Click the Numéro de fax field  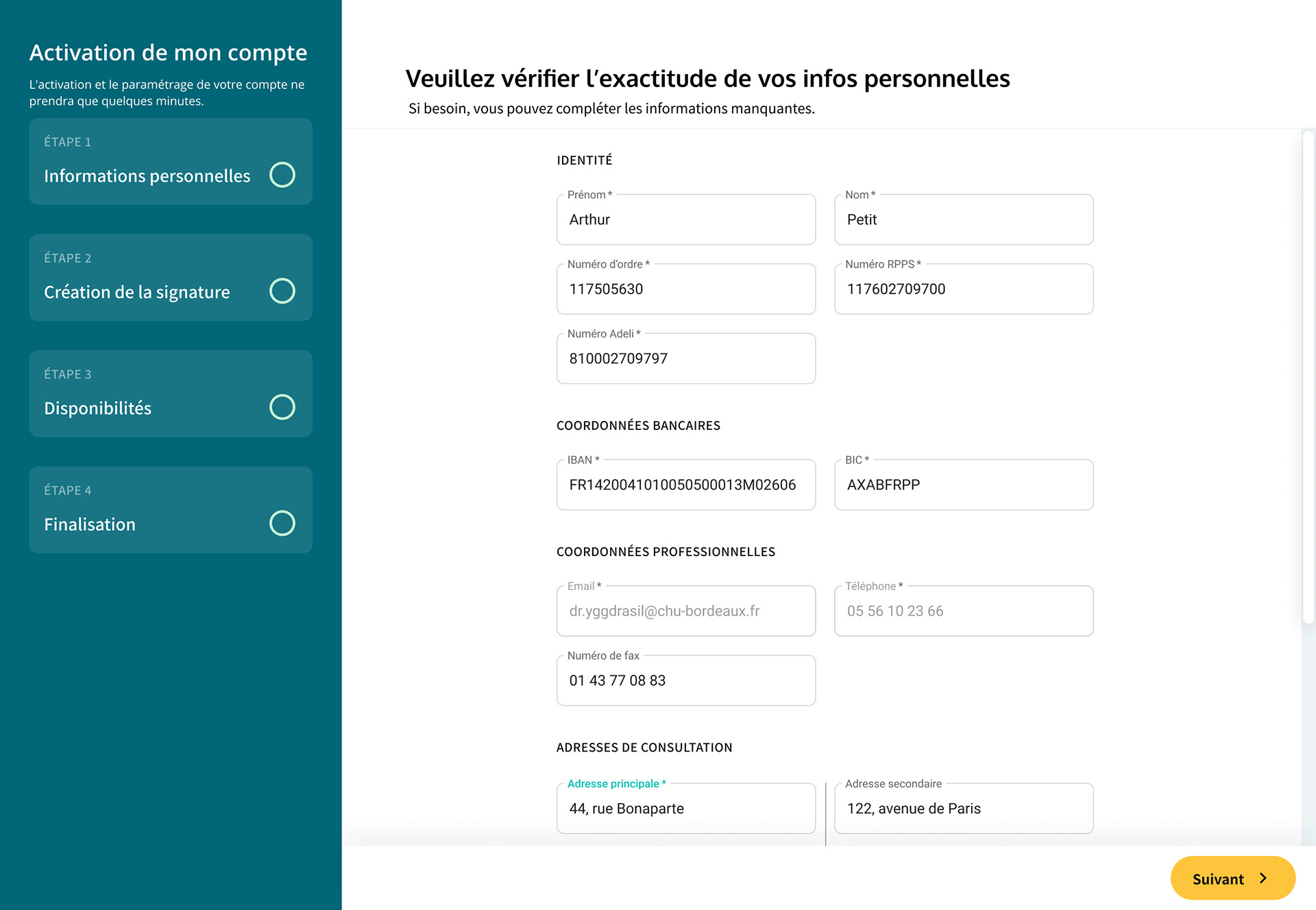pyautogui.click(x=686, y=680)
